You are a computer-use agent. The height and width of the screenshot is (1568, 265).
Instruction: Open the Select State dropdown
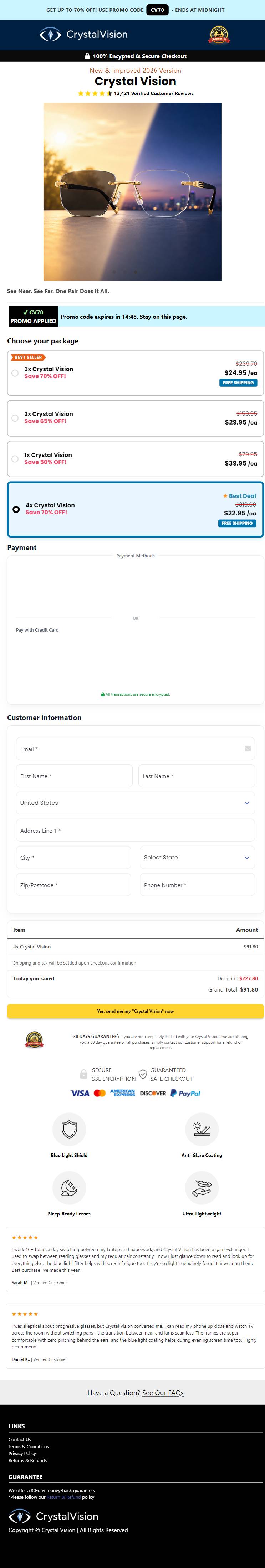197,858
